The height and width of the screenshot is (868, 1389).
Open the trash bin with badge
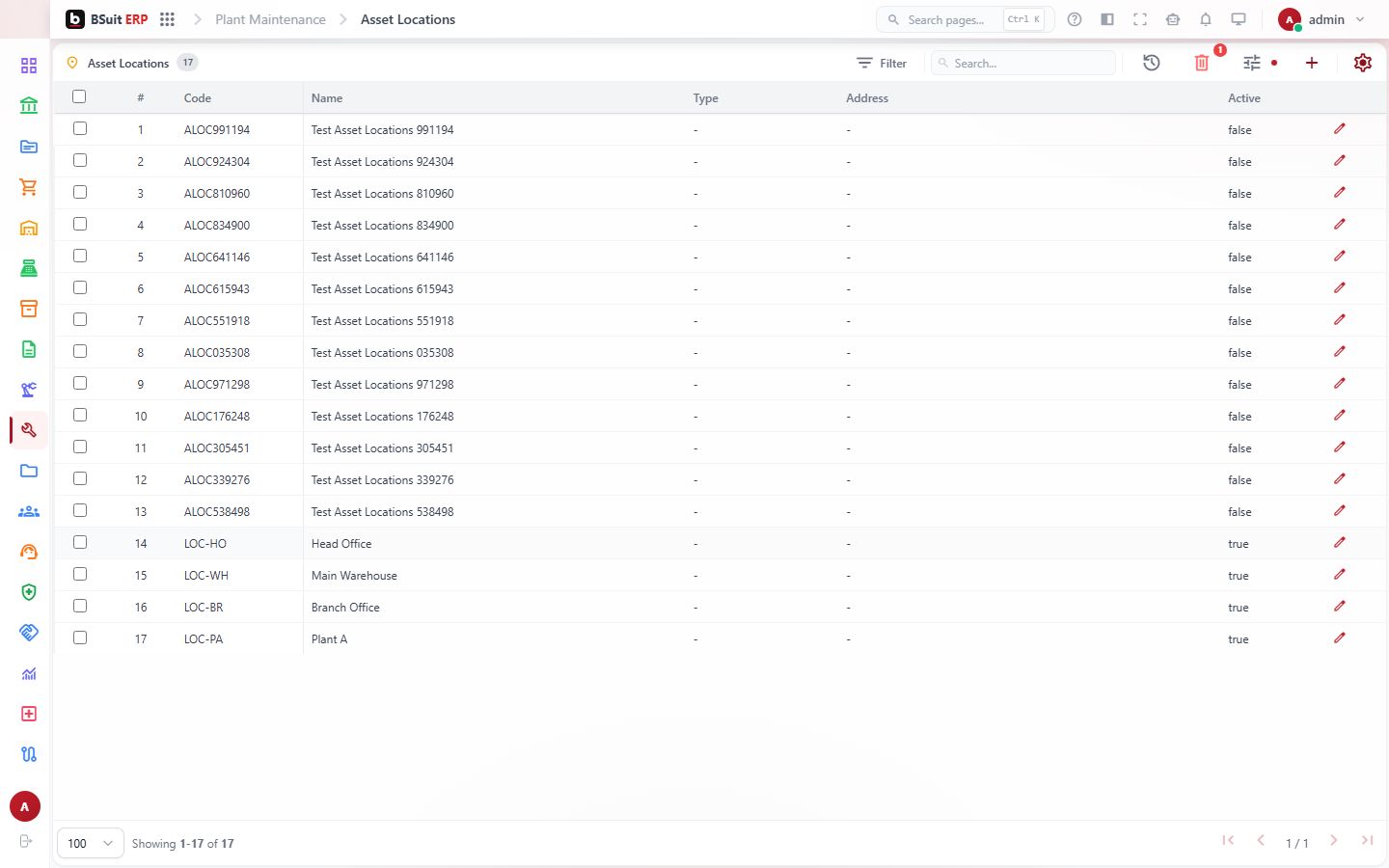coord(1202,63)
